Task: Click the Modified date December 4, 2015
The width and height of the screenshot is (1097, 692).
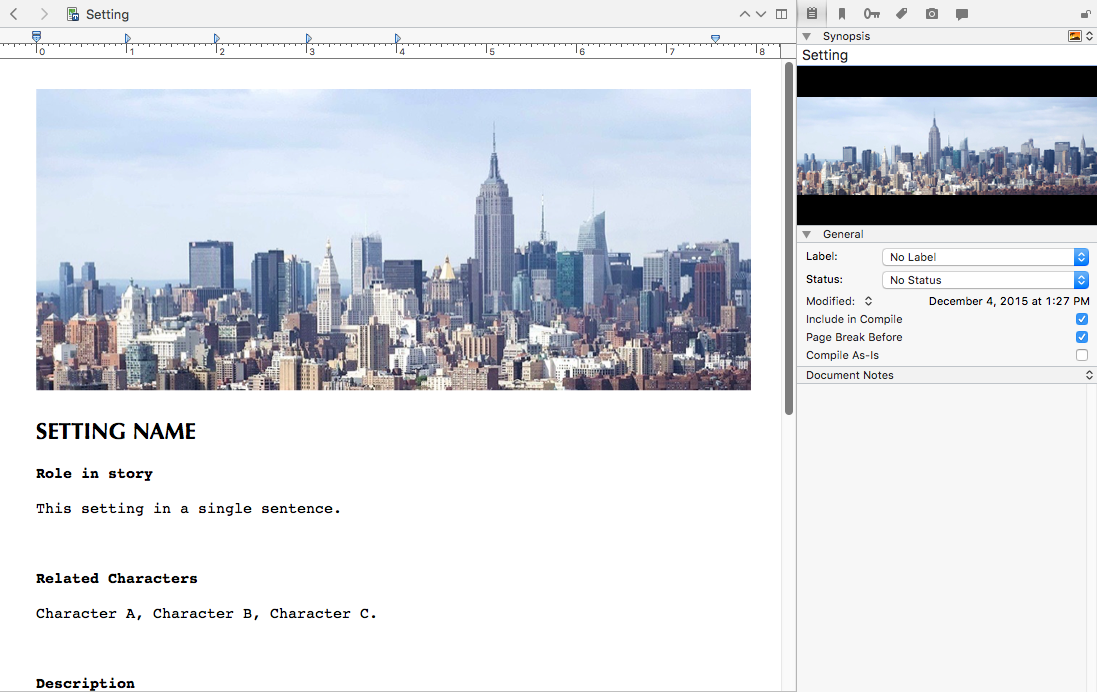Action: click(1009, 301)
